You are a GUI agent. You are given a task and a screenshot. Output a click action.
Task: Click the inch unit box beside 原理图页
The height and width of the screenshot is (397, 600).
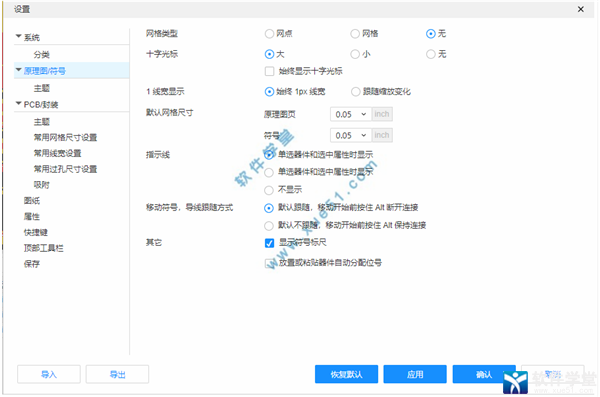(382, 114)
